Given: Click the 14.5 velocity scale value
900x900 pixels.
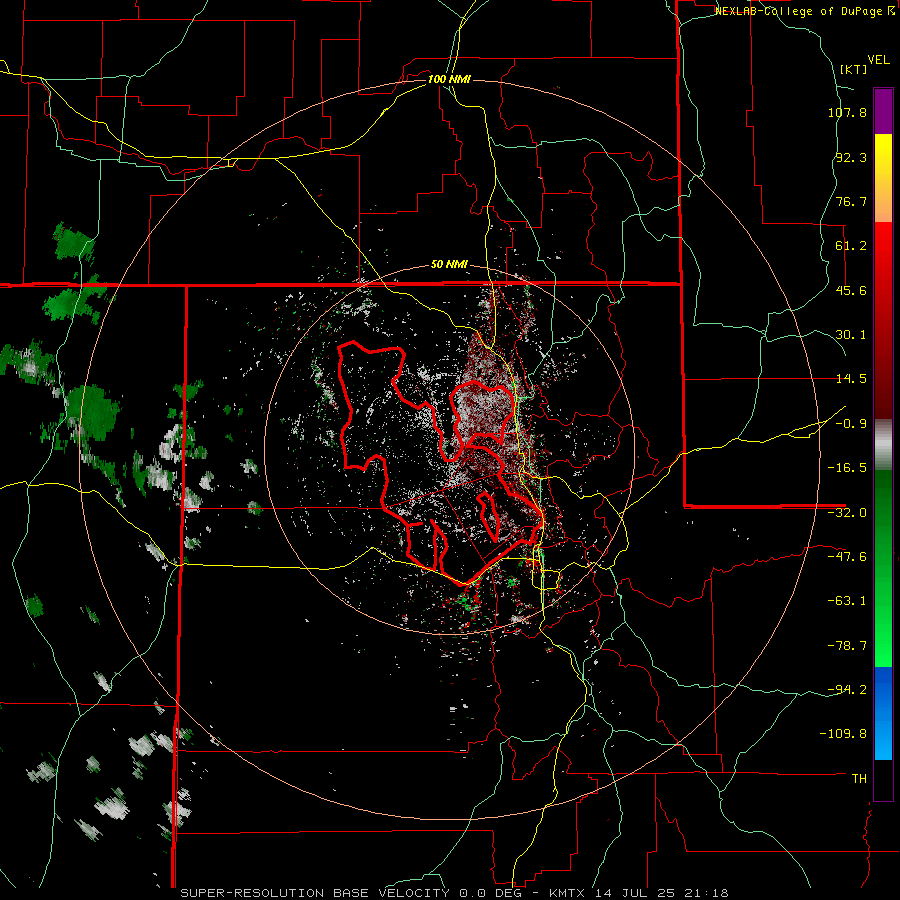Looking at the screenshot, I should click(x=851, y=379).
